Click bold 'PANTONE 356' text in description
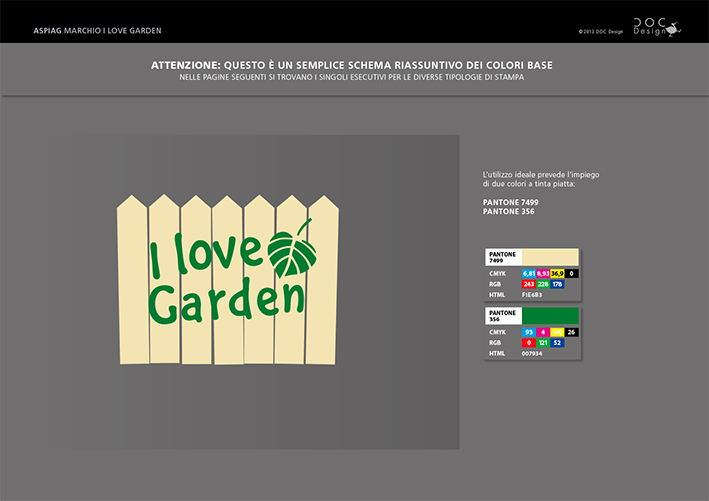Screen dimensions: 709x501 [x=508, y=212]
